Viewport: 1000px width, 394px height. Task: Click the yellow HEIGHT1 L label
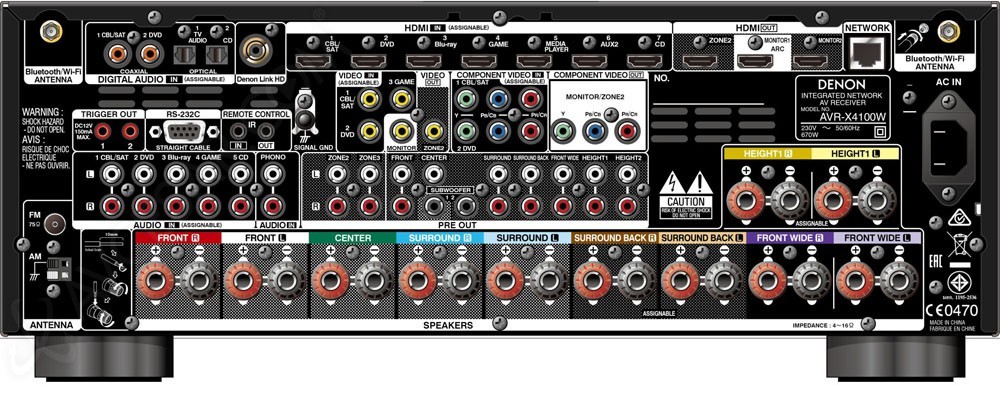point(855,154)
